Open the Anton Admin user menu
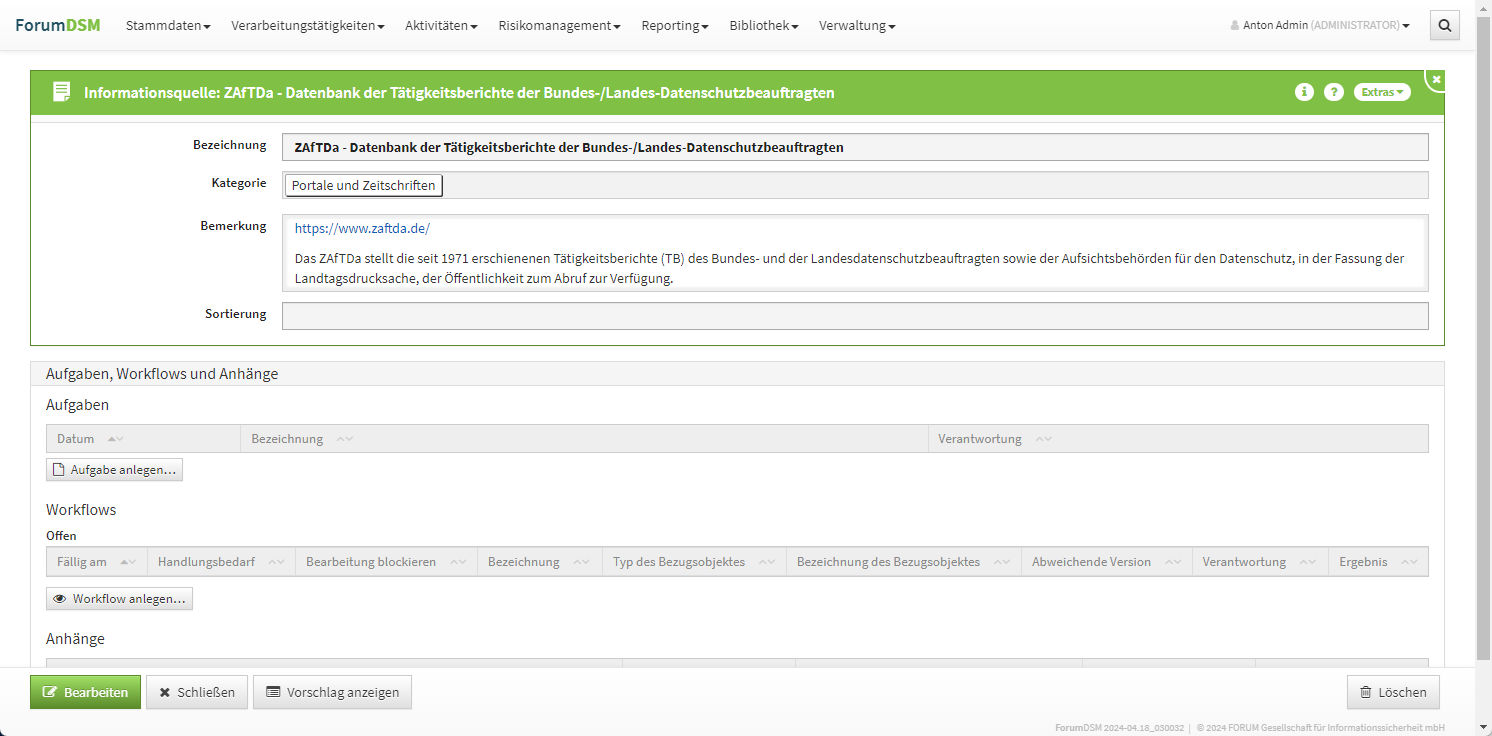This screenshot has height=736, width=1492. click(x=1320, y=26)
